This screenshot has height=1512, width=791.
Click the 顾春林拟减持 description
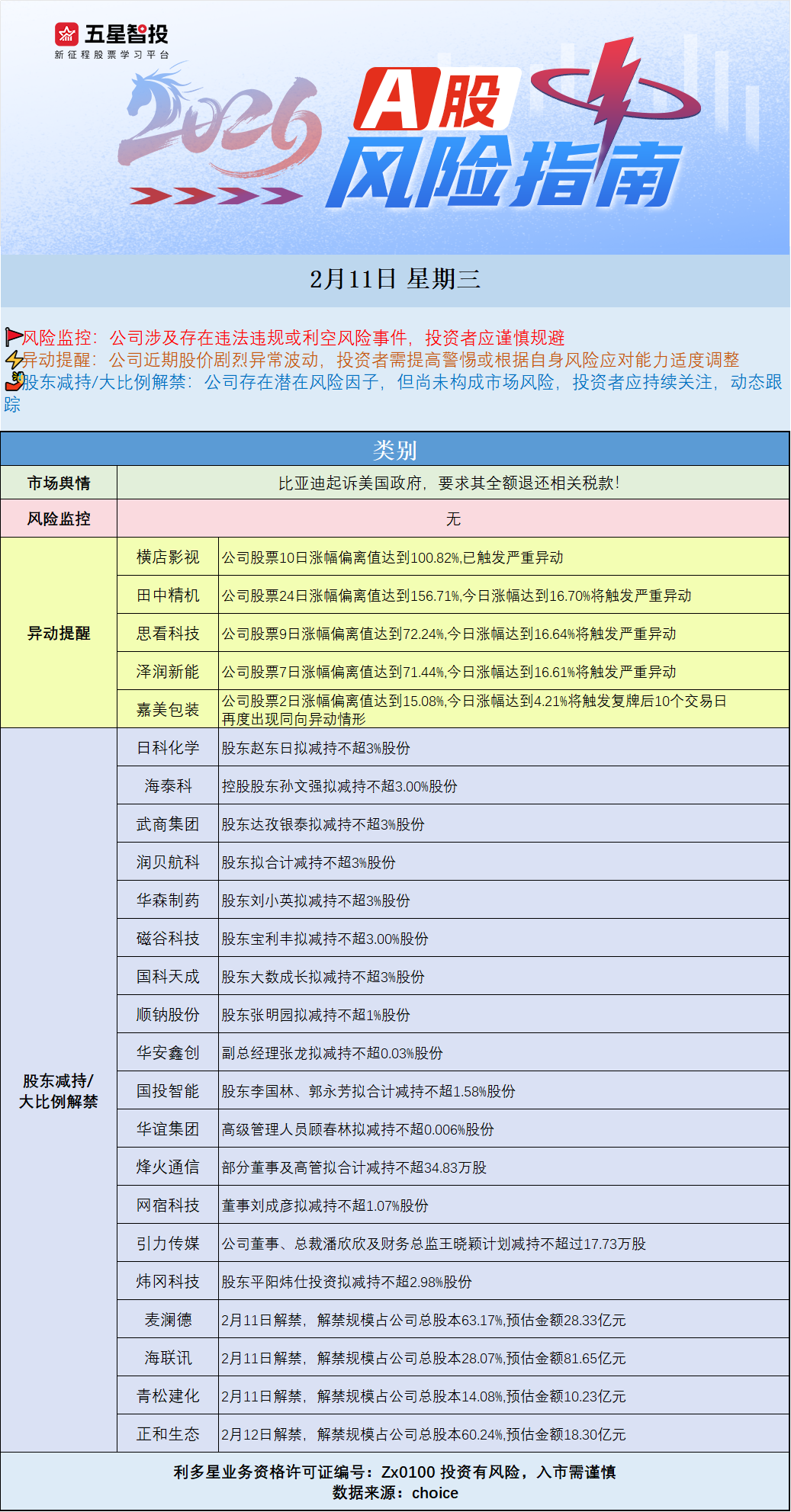pos(358,1129)
